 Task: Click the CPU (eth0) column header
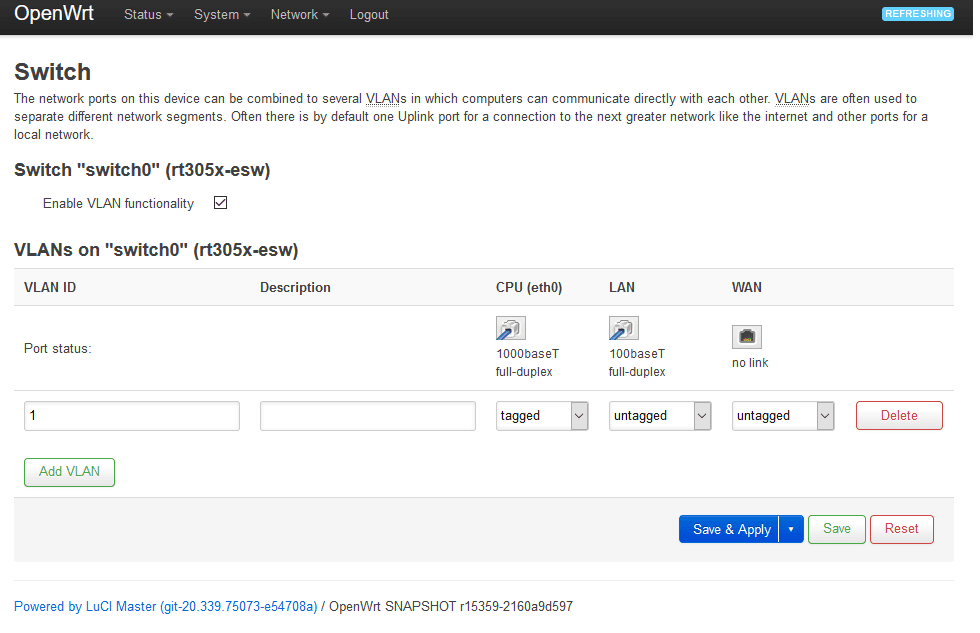click(529, 287)
